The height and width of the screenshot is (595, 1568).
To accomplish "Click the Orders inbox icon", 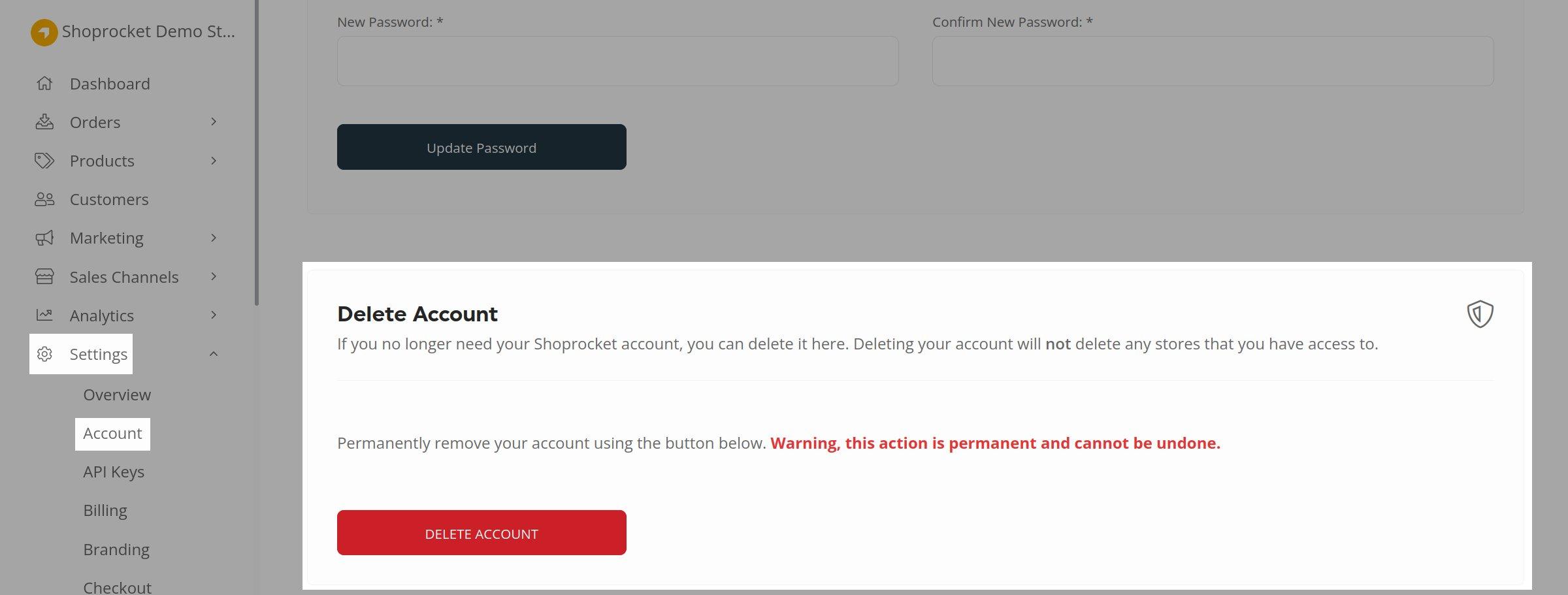I will click(44, 122).
